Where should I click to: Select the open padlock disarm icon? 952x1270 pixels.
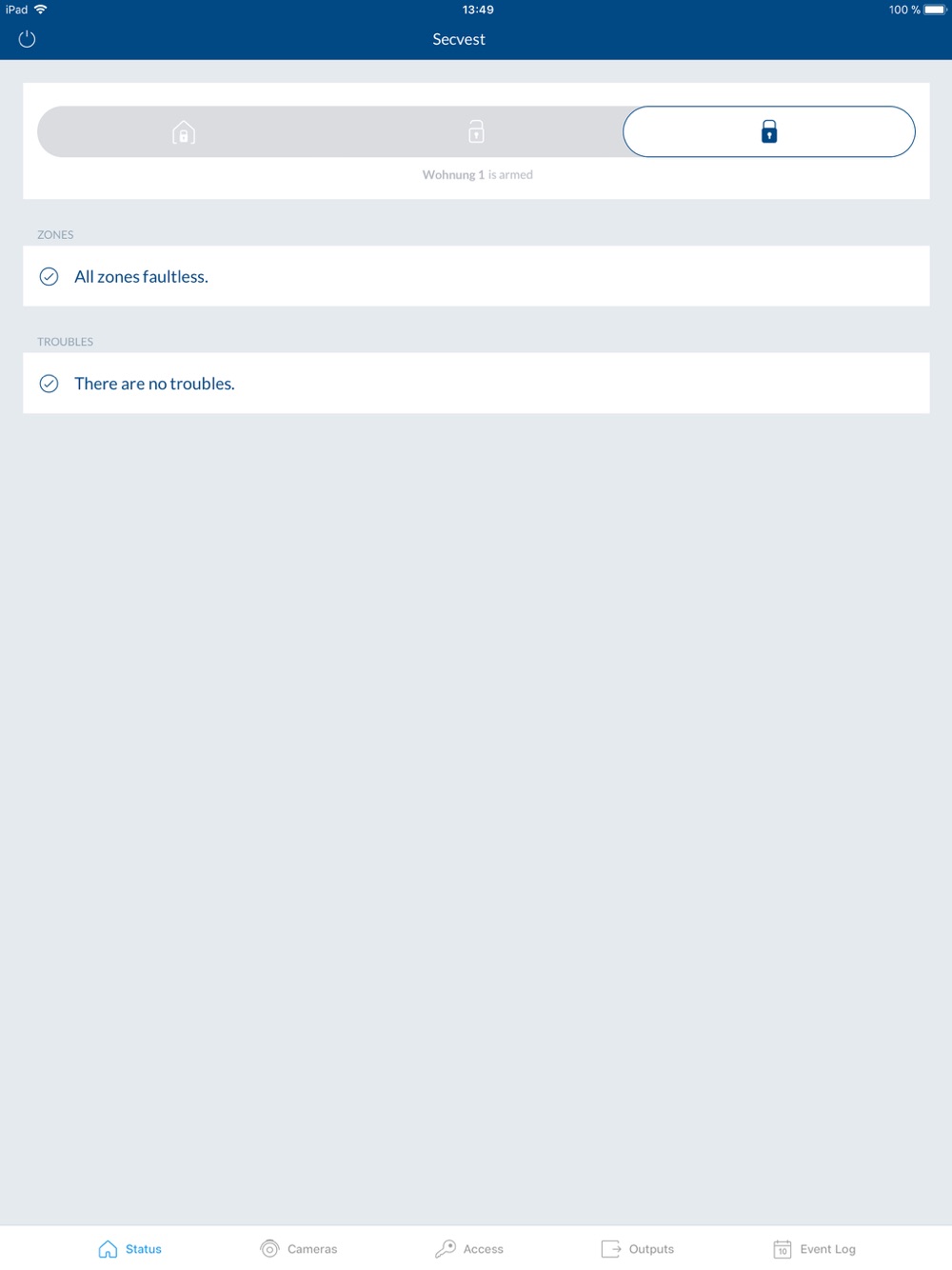tap(476, 131)
